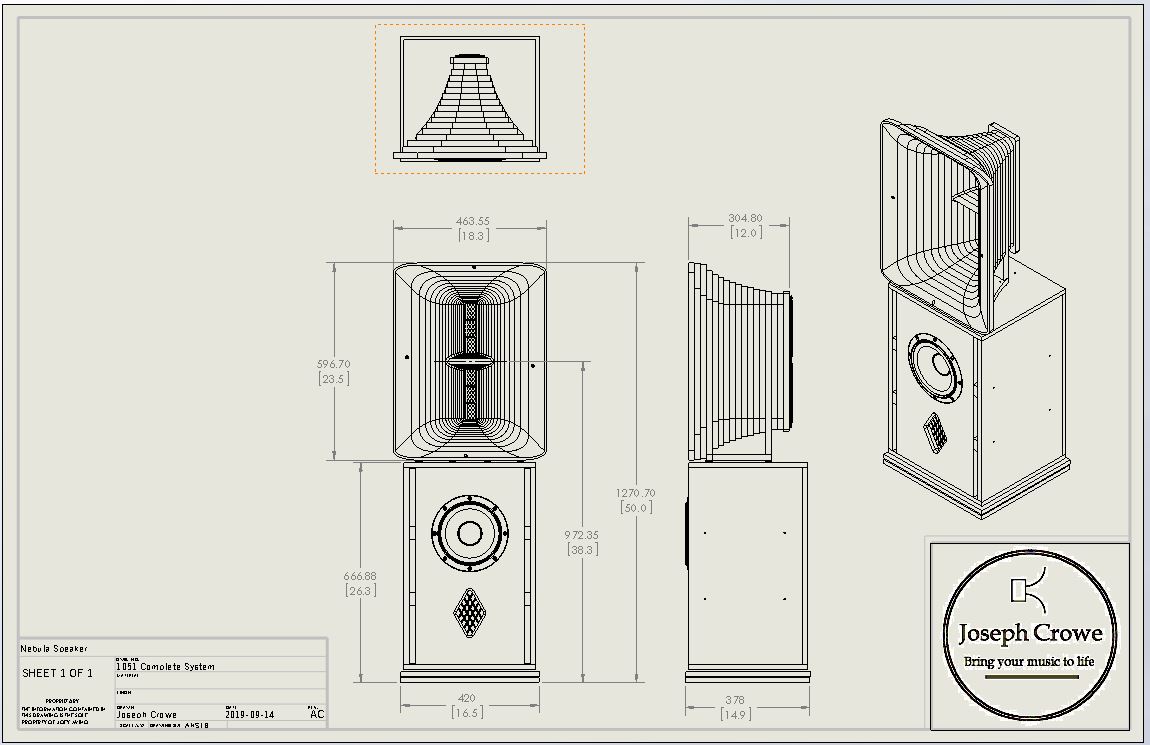Image resolution: width=1150 pixels, height=745 pixels.
Task: Select the 420 [16.5] cabinet width dimension
Action: pyautogui.click(x=466, y=705)
